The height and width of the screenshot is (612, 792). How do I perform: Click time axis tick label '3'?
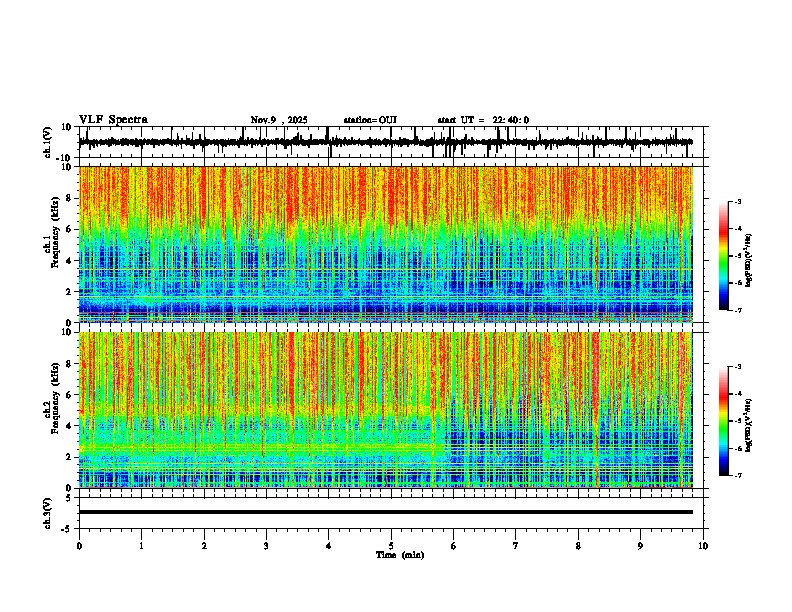point(266,546)
